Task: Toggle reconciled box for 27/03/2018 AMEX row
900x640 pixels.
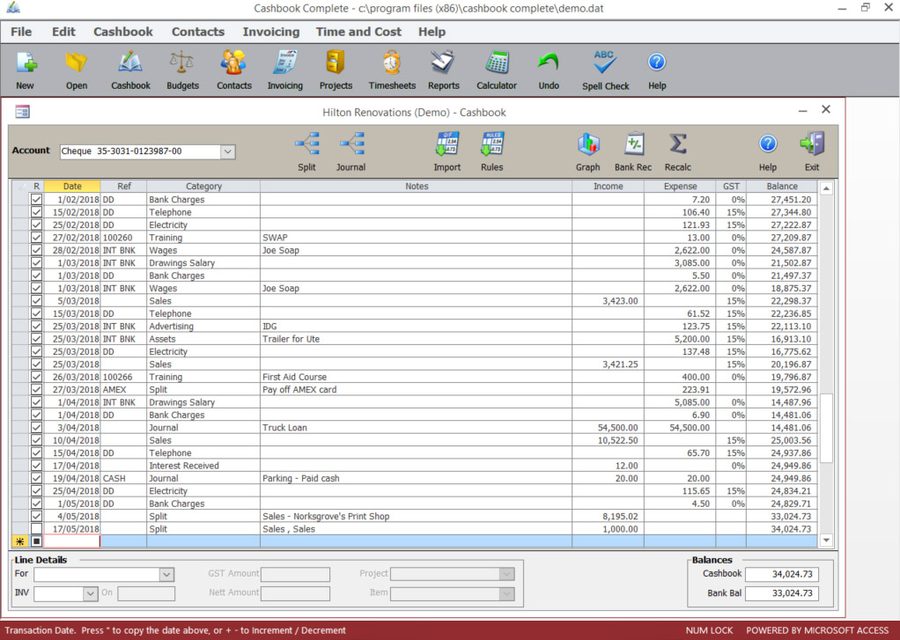Action: tap(37, 389)
